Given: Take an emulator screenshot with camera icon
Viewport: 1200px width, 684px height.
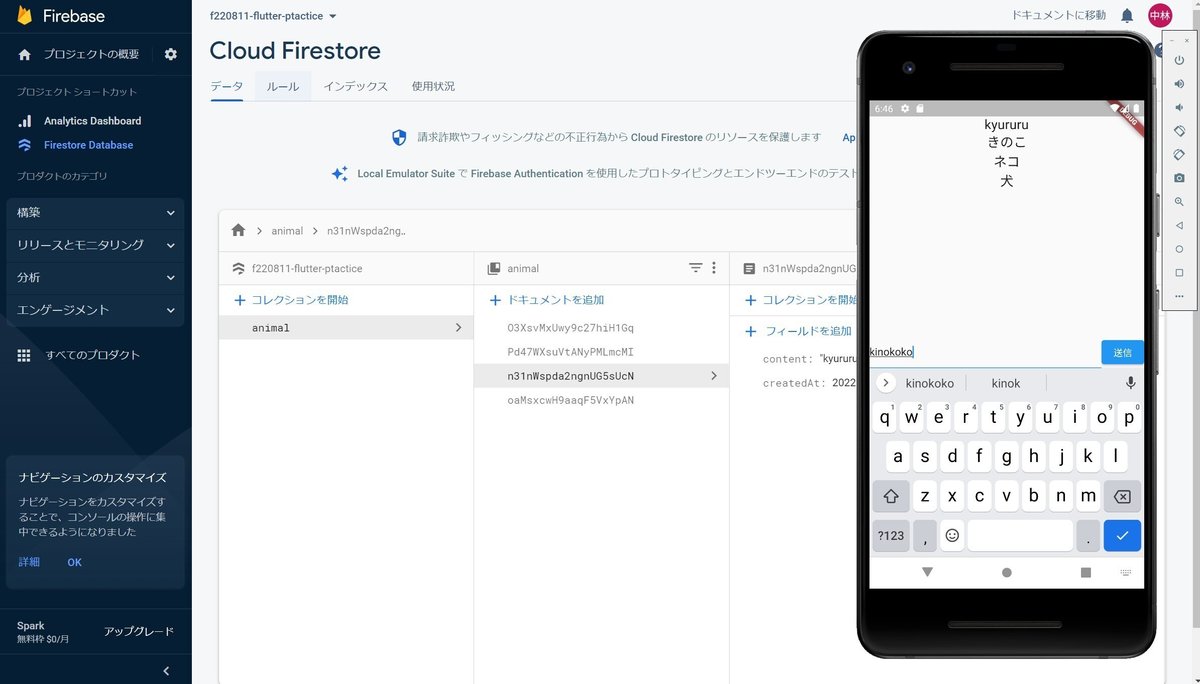Looking at the screenshot, I should click(1179, 178).
